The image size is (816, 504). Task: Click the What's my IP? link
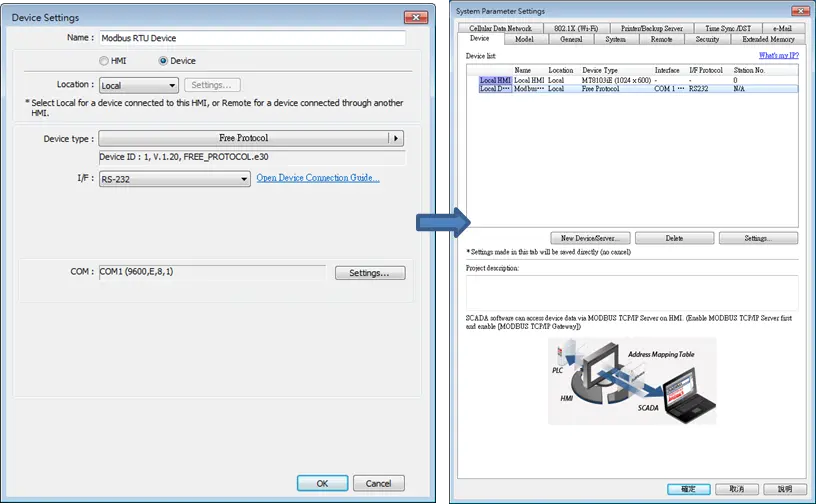779,55
